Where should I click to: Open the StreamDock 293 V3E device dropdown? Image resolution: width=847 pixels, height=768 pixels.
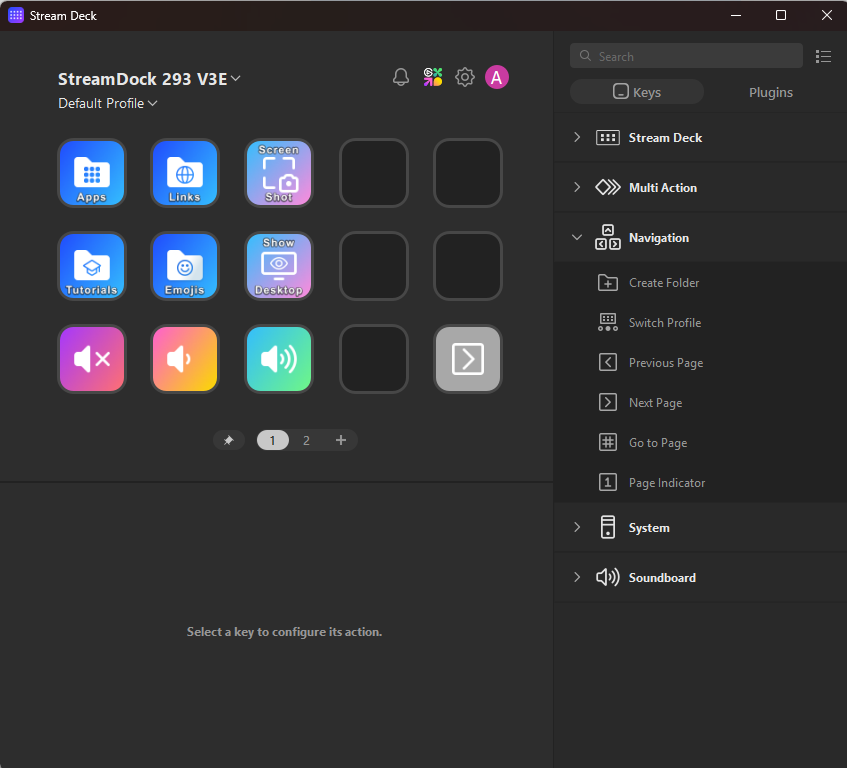[x=149, y=79]
